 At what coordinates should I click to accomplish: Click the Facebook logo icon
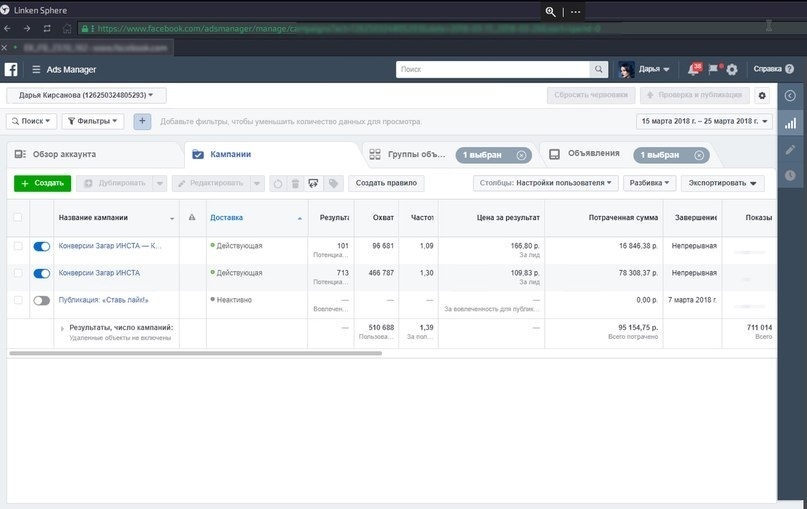(11, 69)
